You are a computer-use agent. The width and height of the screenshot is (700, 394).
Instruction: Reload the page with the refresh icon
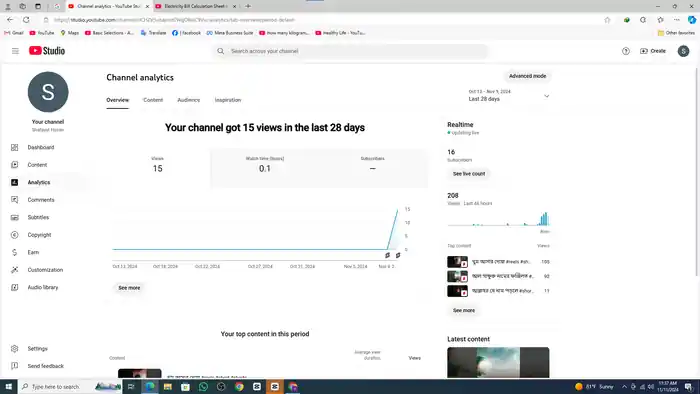26,20
